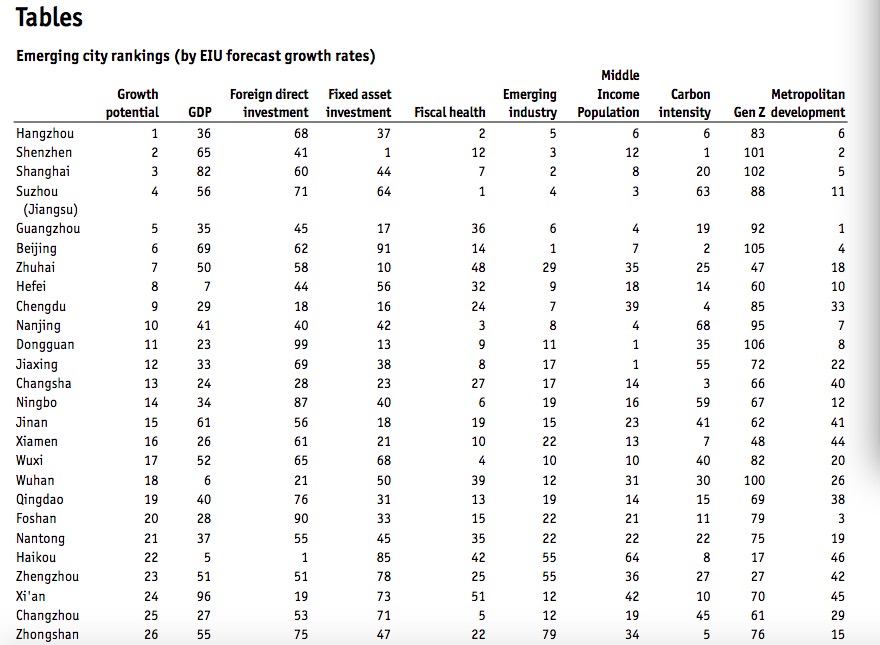
Task: Select the "Gen Z" column header
Action: 749,112
